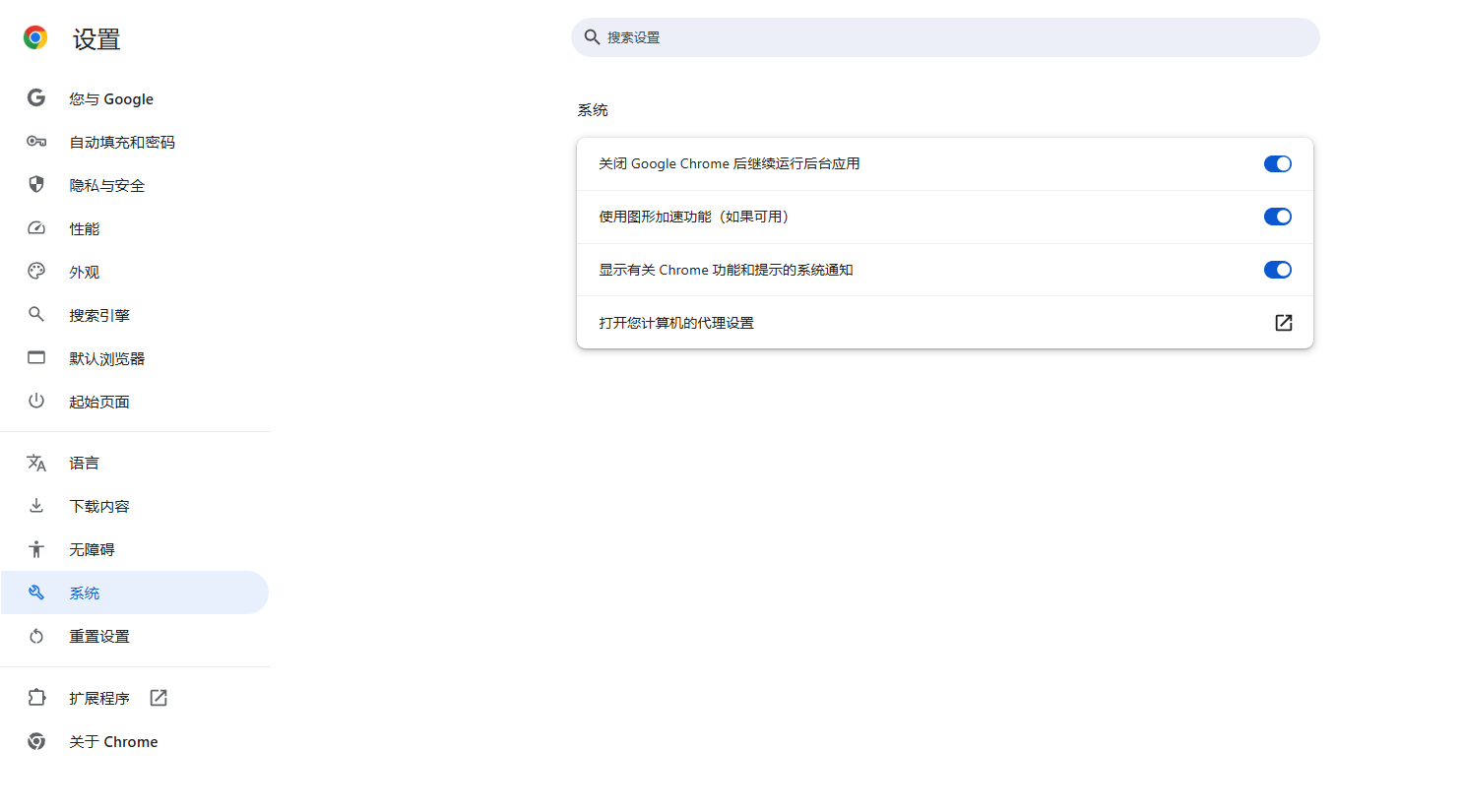Click the accessibility icon for 无障碍

(x=36, y=549)
